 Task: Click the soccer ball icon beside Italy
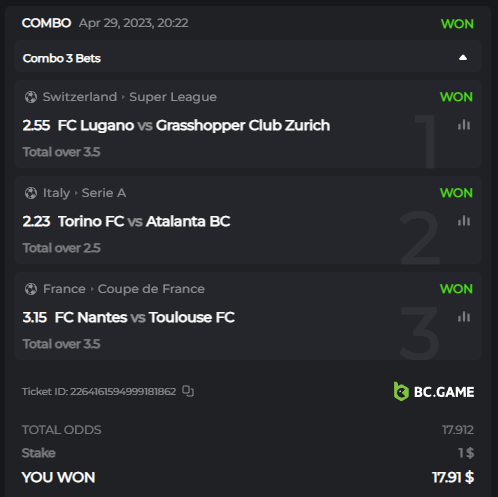click(x=31, y=193)
